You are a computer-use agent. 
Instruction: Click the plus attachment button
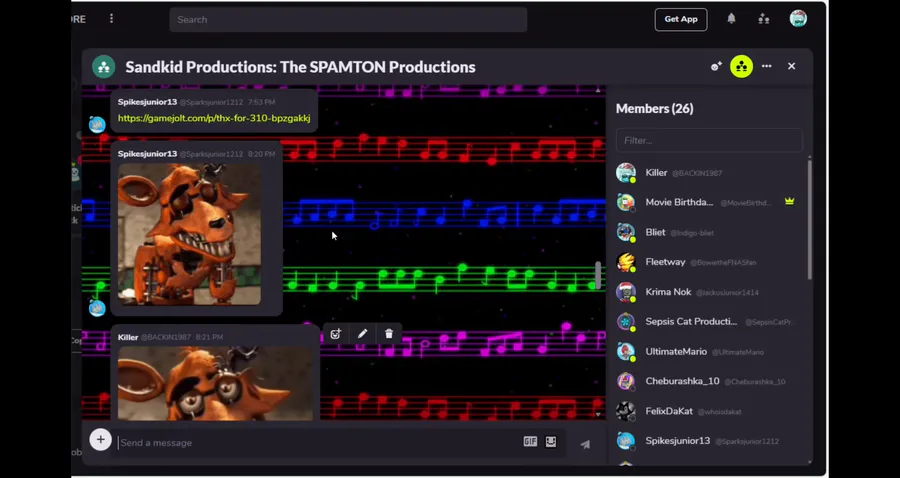coord(100,440)
